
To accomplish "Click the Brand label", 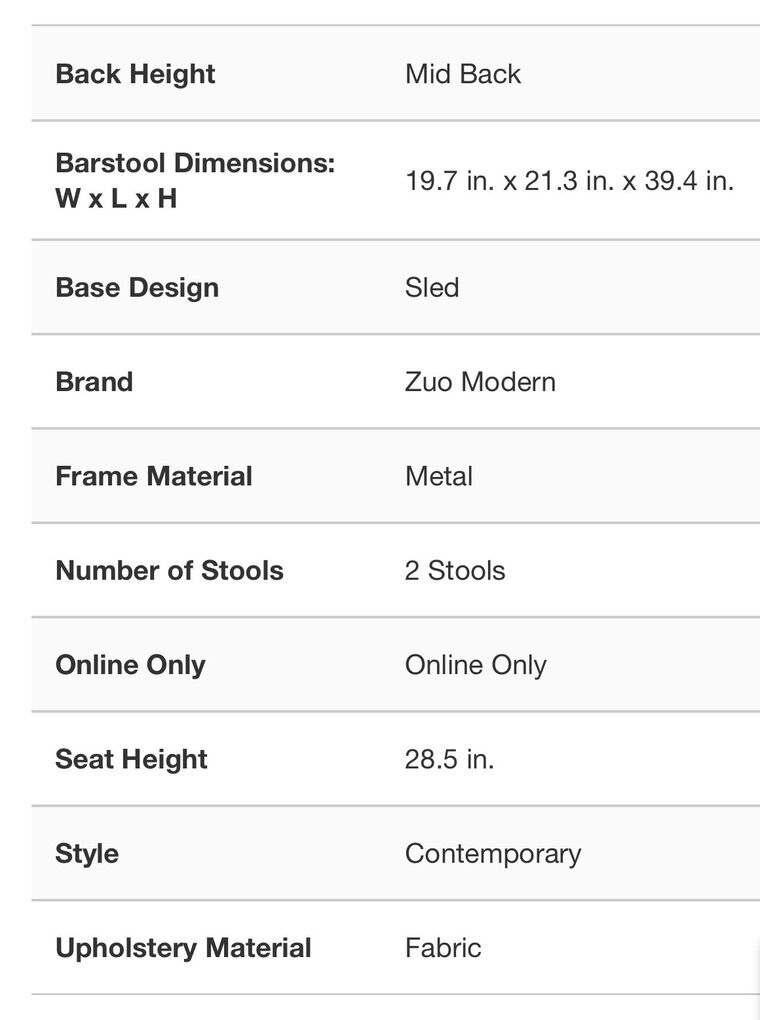I will (x=94, y=382).
